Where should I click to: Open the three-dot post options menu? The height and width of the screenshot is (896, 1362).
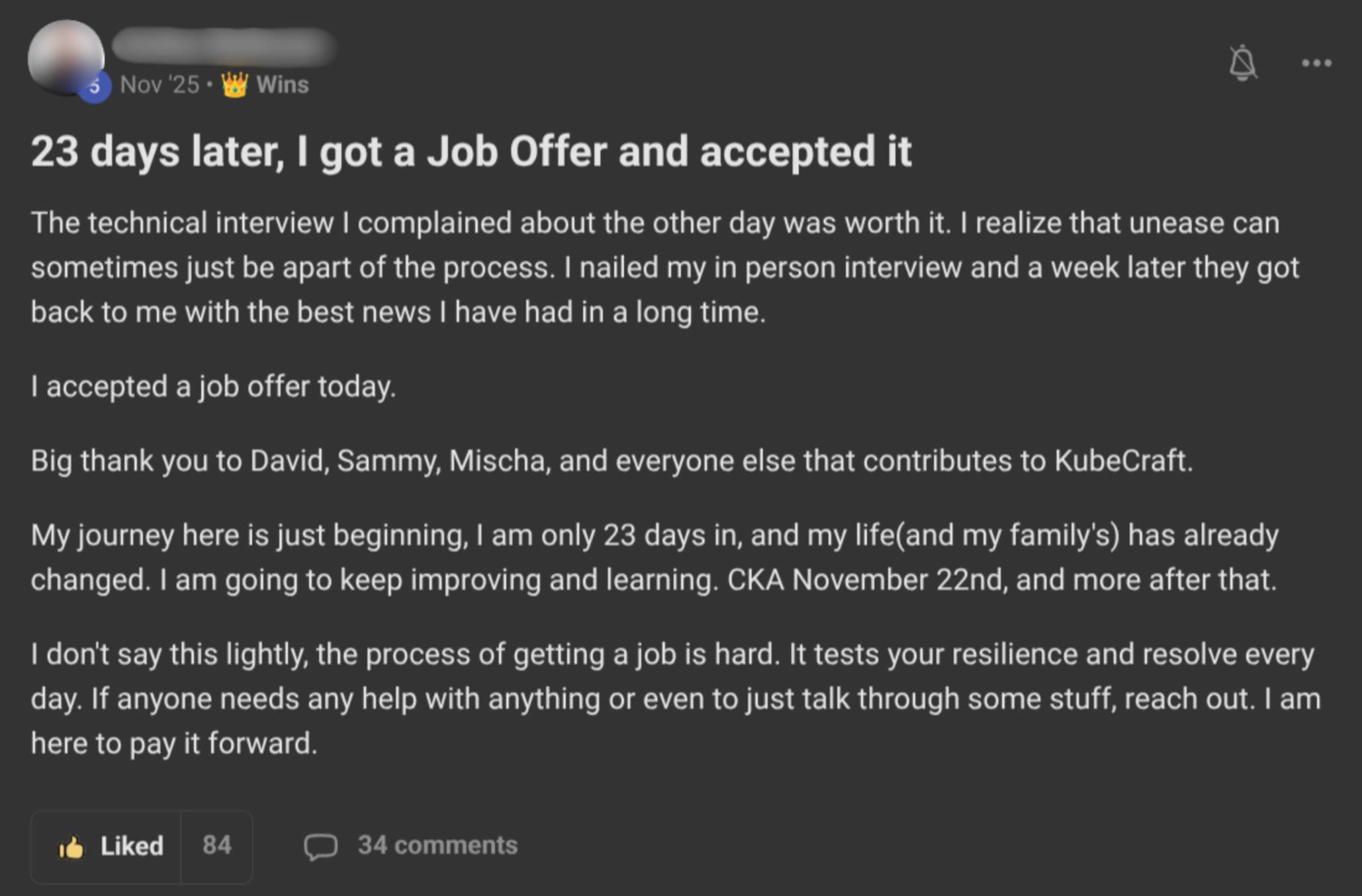pos(1316,64)
